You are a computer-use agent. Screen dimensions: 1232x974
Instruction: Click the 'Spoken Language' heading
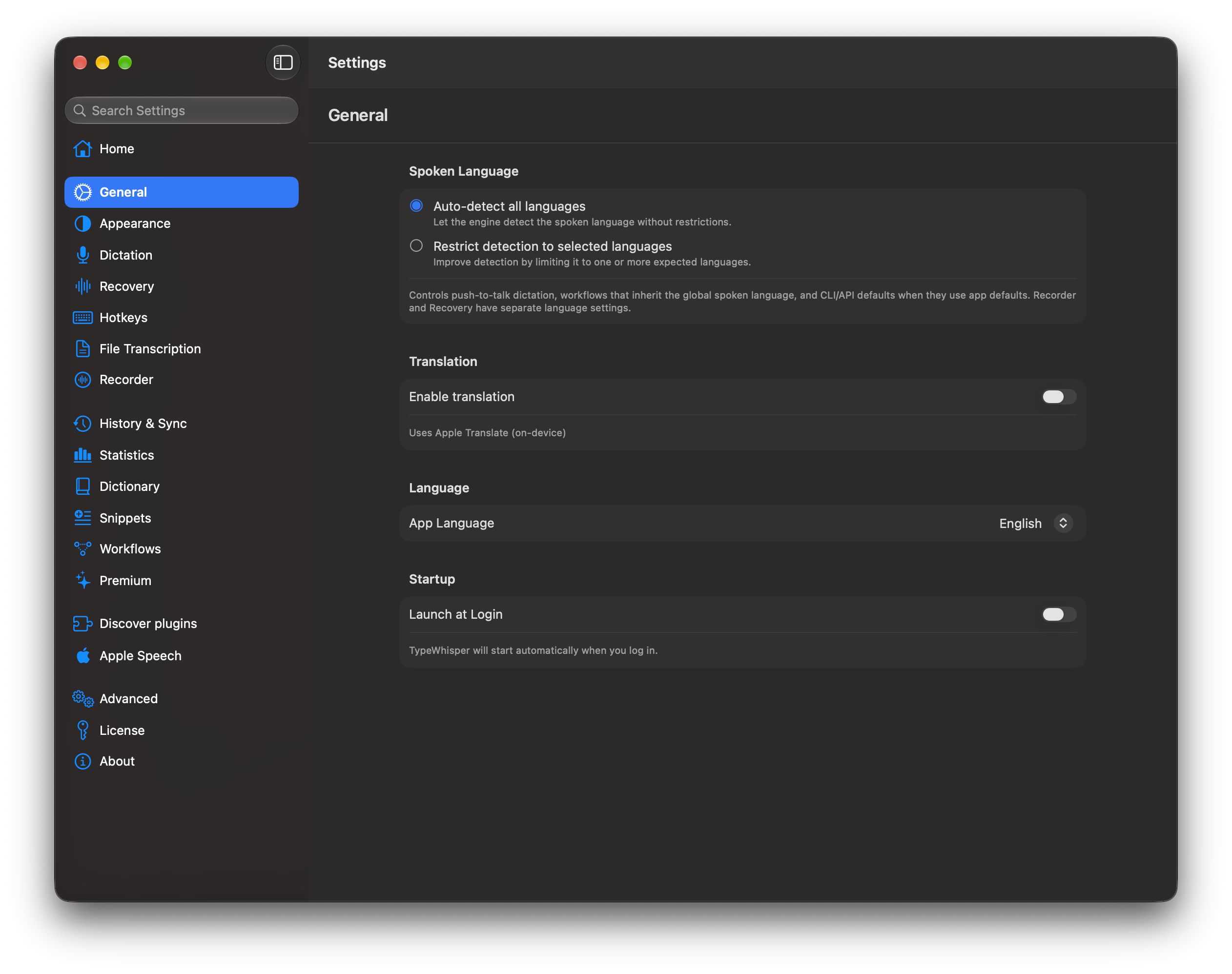tap(463, 171)
